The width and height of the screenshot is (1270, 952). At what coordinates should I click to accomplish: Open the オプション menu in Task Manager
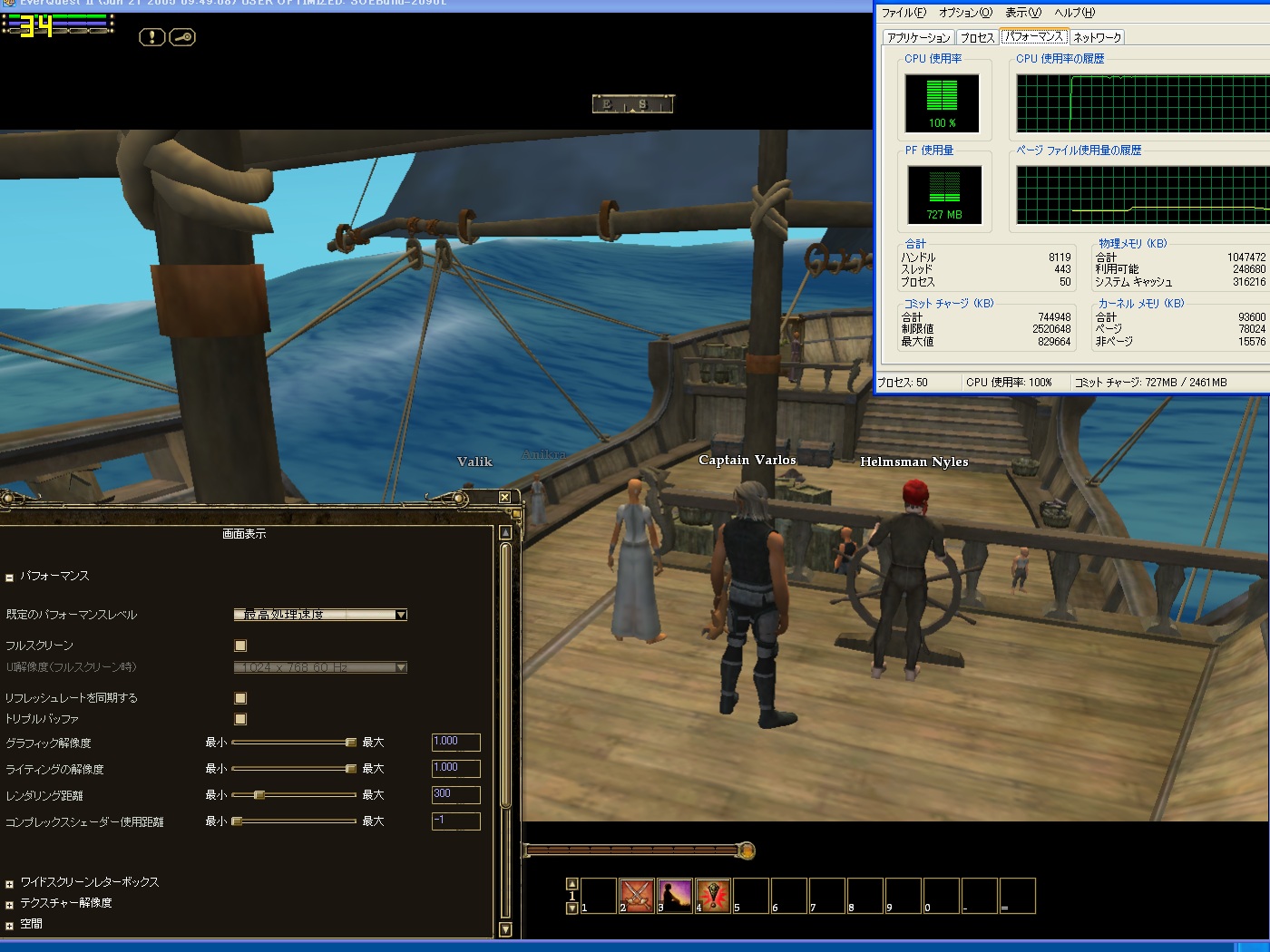[965, 13]
